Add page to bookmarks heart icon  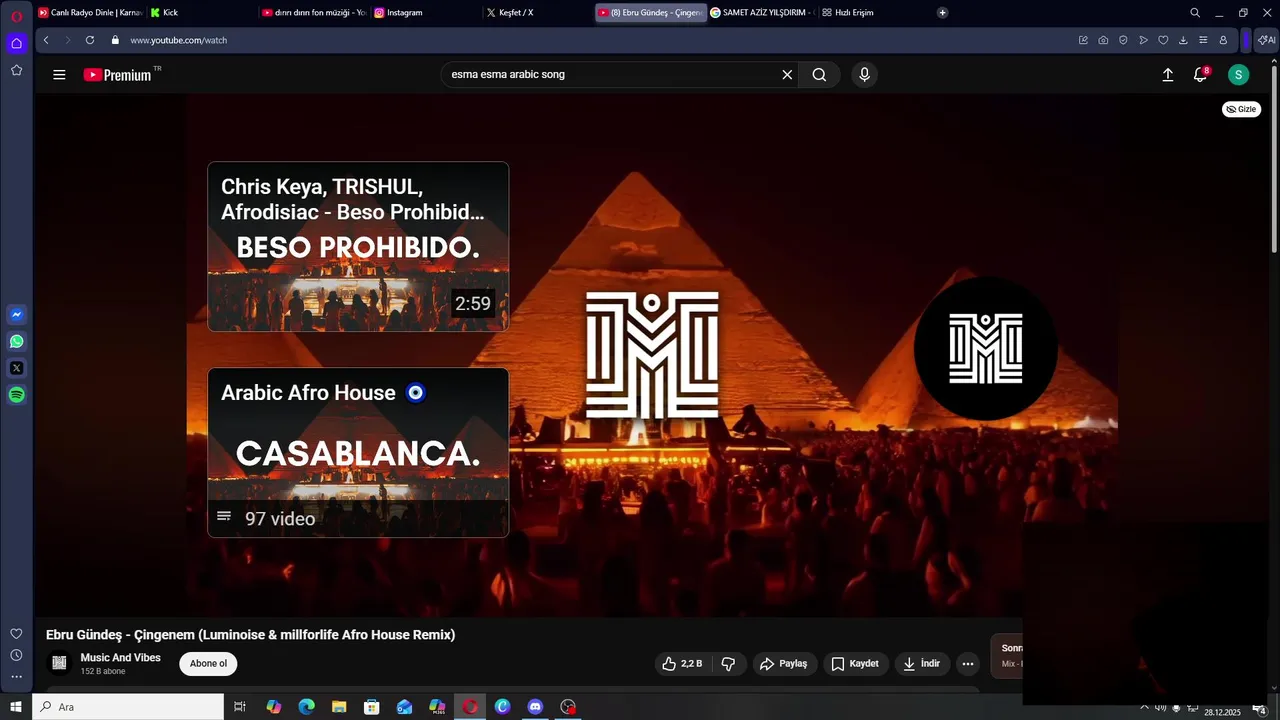(1163, 40)
